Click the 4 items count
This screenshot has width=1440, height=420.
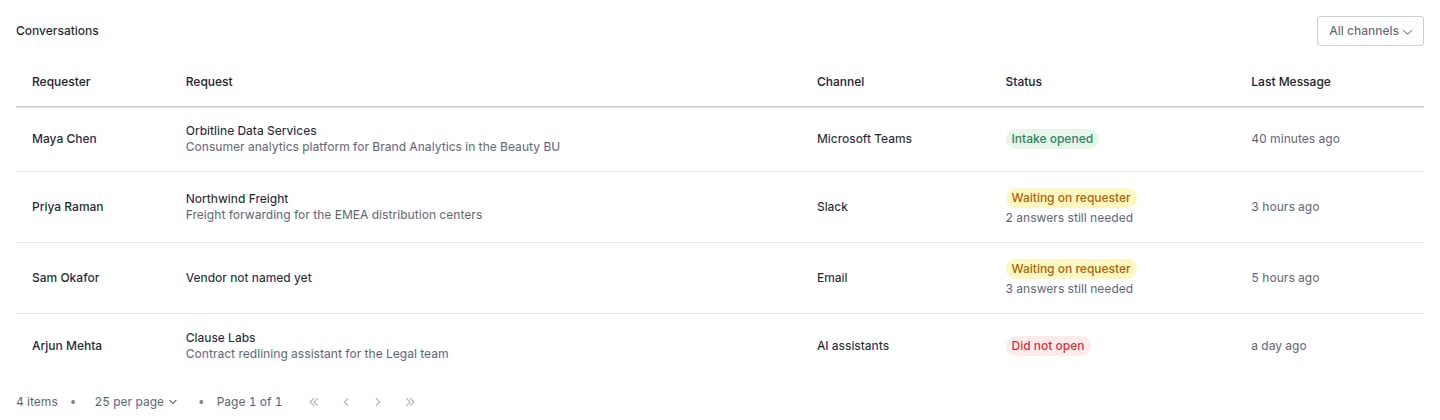click(37, 402)
